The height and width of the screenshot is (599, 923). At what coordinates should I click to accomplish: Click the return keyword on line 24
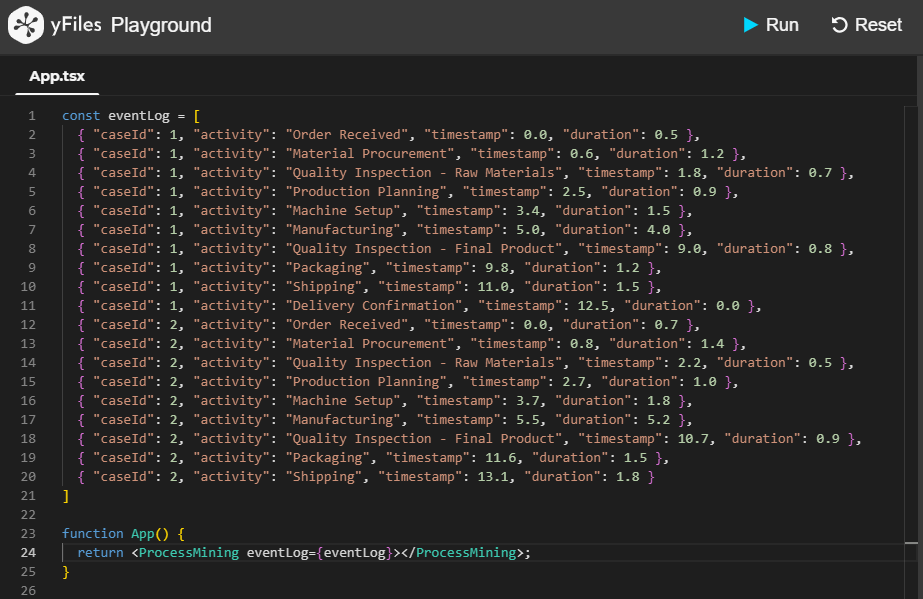tap(100, 552)
